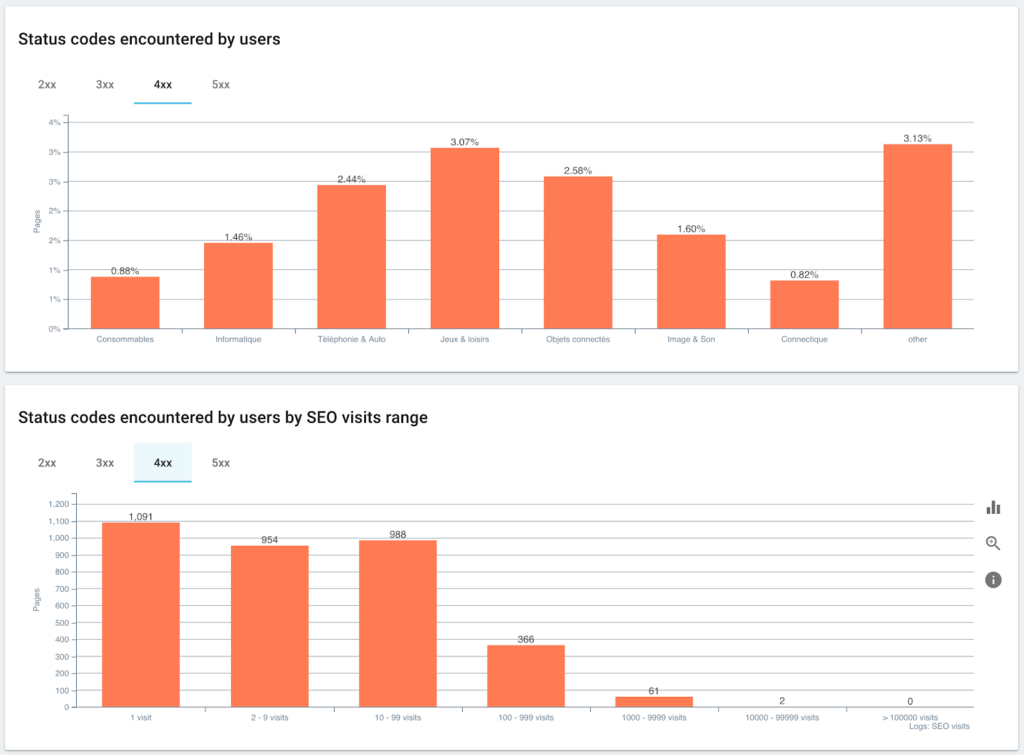Click the magnifier zoom icon

pyautogui.click(x=993, y=543)
